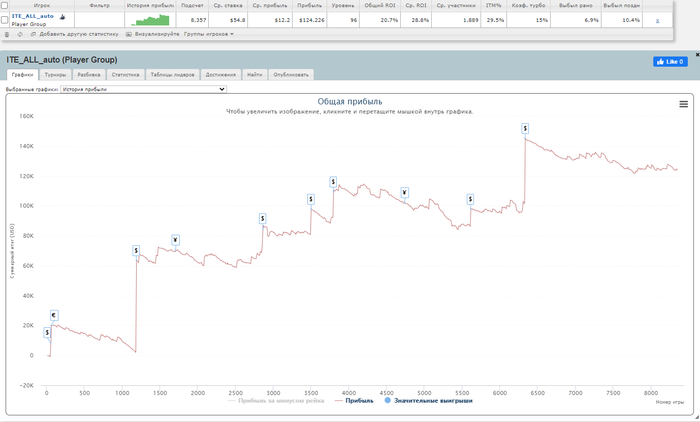The height and width of the screenshot is (422, 700).
Task: Click the yen win marker near game 4750
Action: pyautogui.click(x=404, y=193)
